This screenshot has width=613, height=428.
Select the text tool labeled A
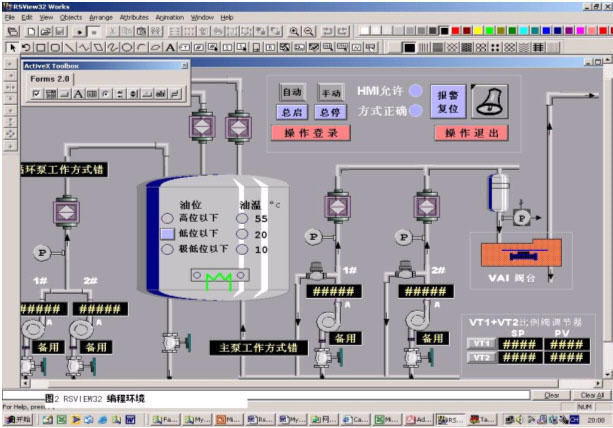(171, 46)
